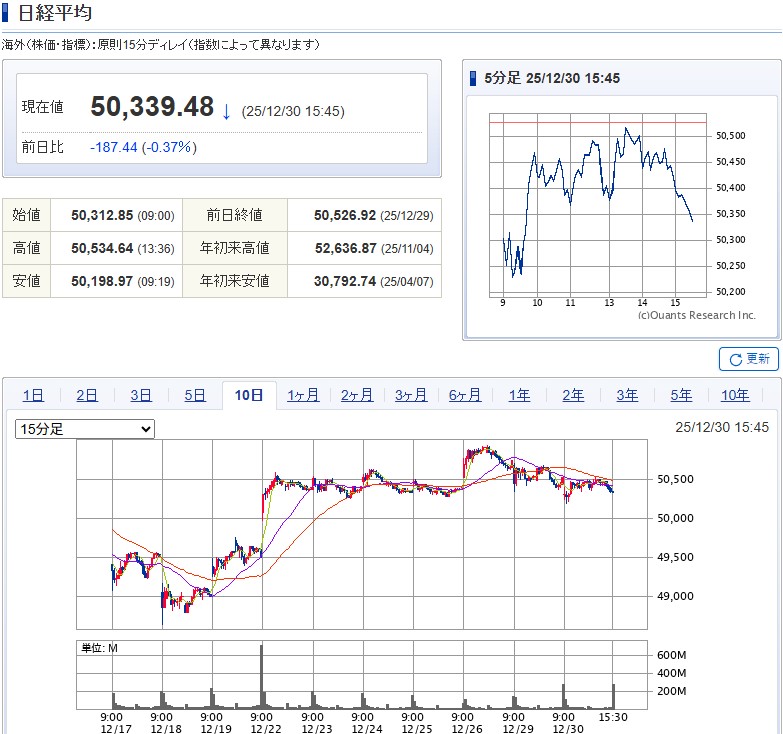The height and width of the screenshot is (734, 783).
Task: Select the 3日 period tab
Action: click(x=141, y=395)
